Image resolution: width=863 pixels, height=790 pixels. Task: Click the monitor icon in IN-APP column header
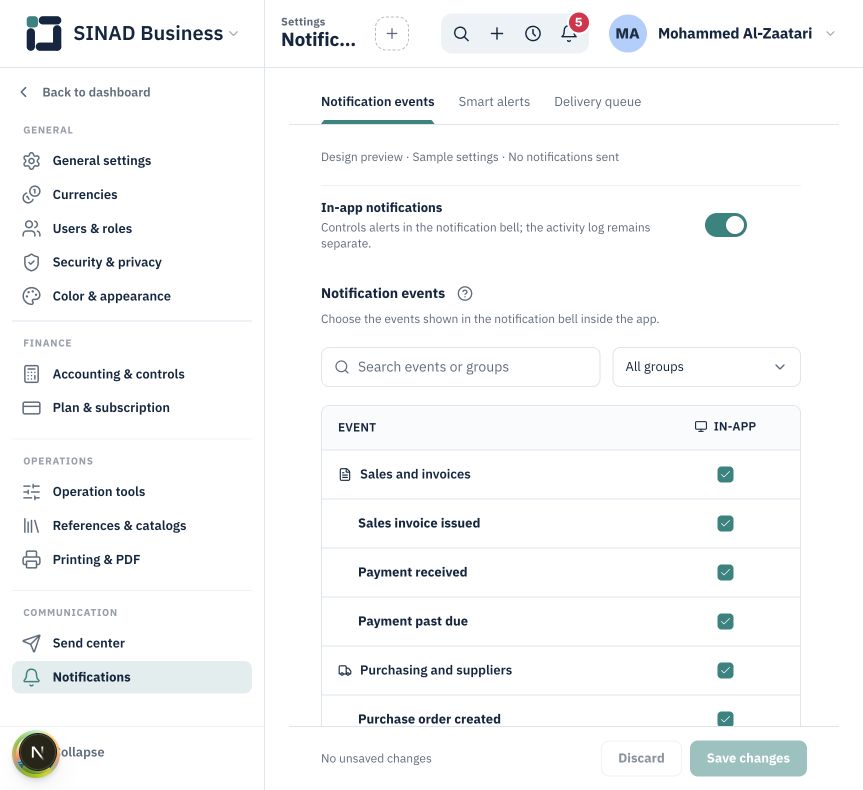pyautogui.click(x=701, y=427)
